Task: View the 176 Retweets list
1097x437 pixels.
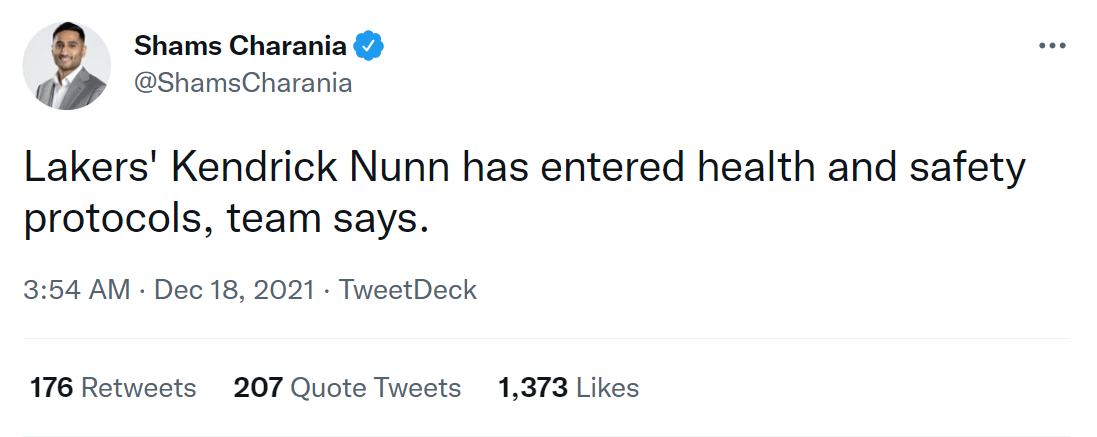Action: click(x=113, y=387)
